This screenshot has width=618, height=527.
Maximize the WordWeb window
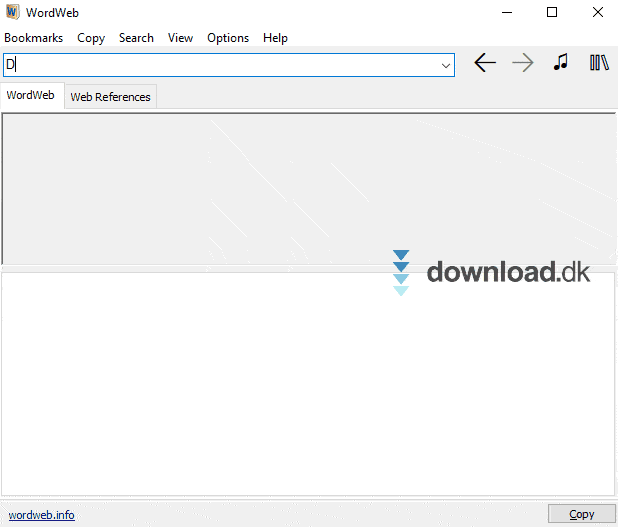point(552,13)
